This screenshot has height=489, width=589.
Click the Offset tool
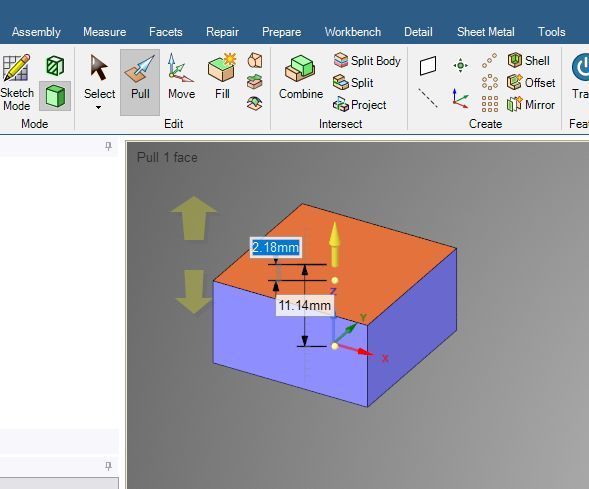[531, 82]
